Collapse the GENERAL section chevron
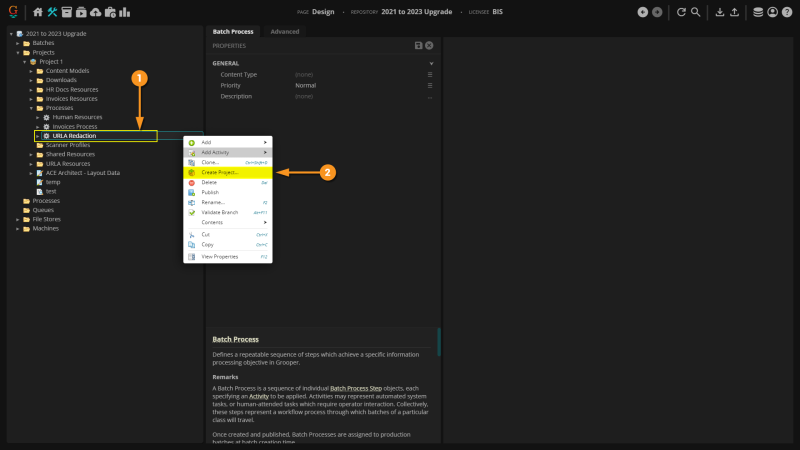The height and width of the screenshot is (450, 800). pyautogui.click(x=431, y=63)
